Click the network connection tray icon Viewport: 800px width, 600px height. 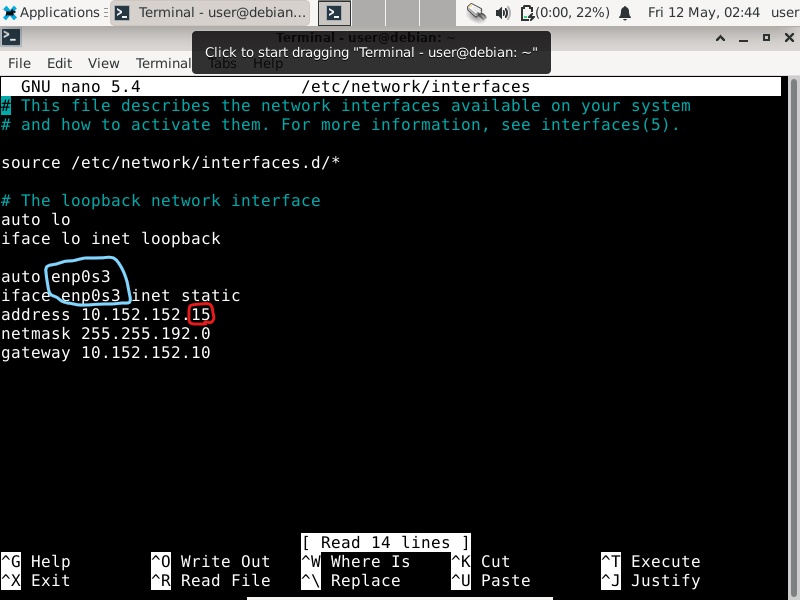point(476,13)
